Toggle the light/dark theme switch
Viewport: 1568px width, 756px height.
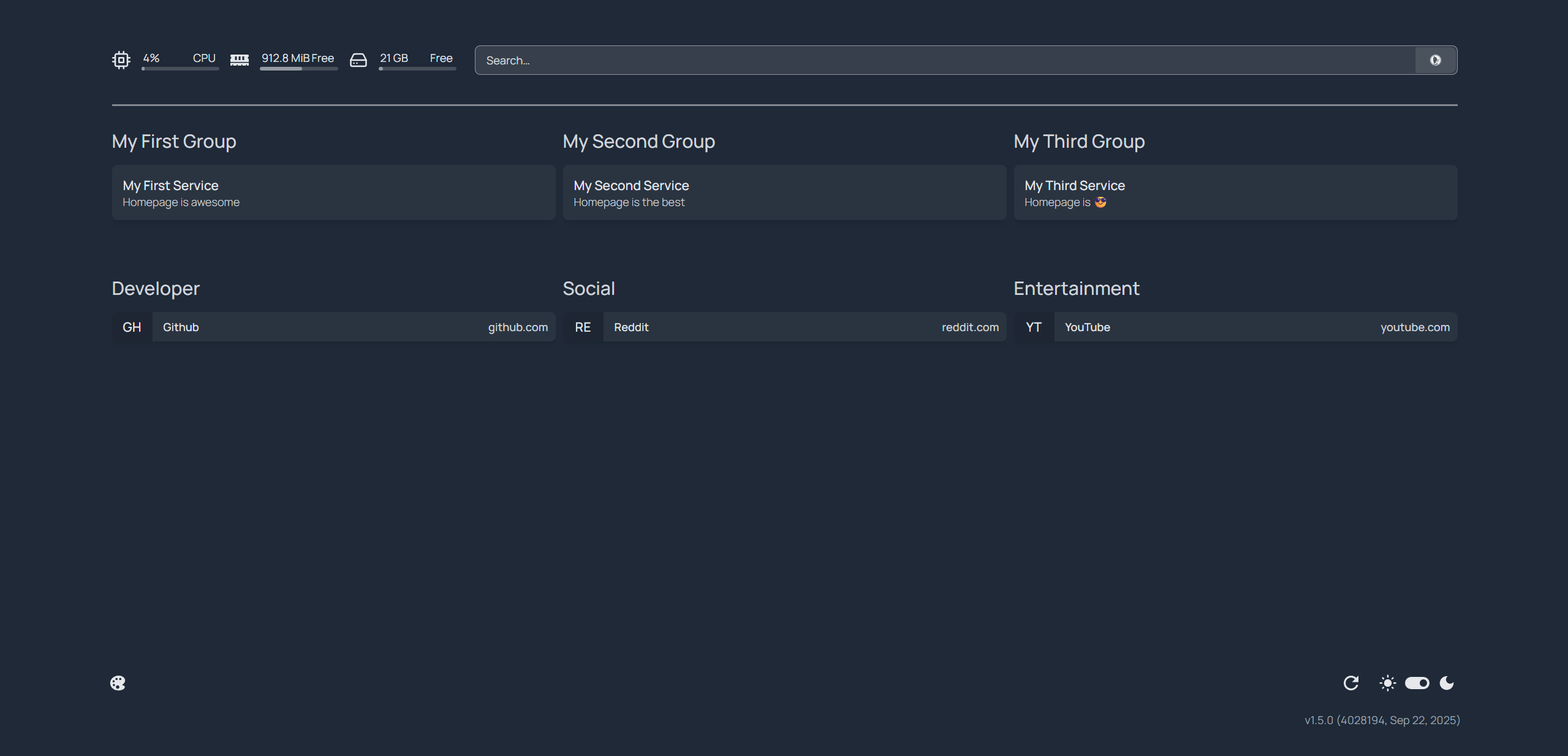tap(1417, 683)
